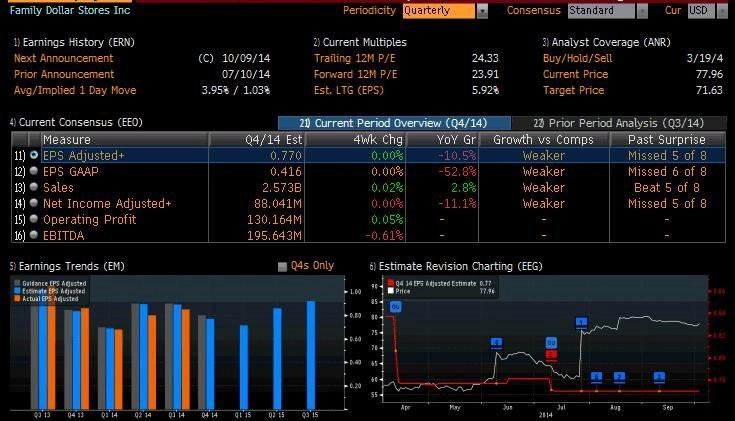735x421 pixels.
Task: Click the Q4/14 Est column header
Action: (x=257, y=140)
